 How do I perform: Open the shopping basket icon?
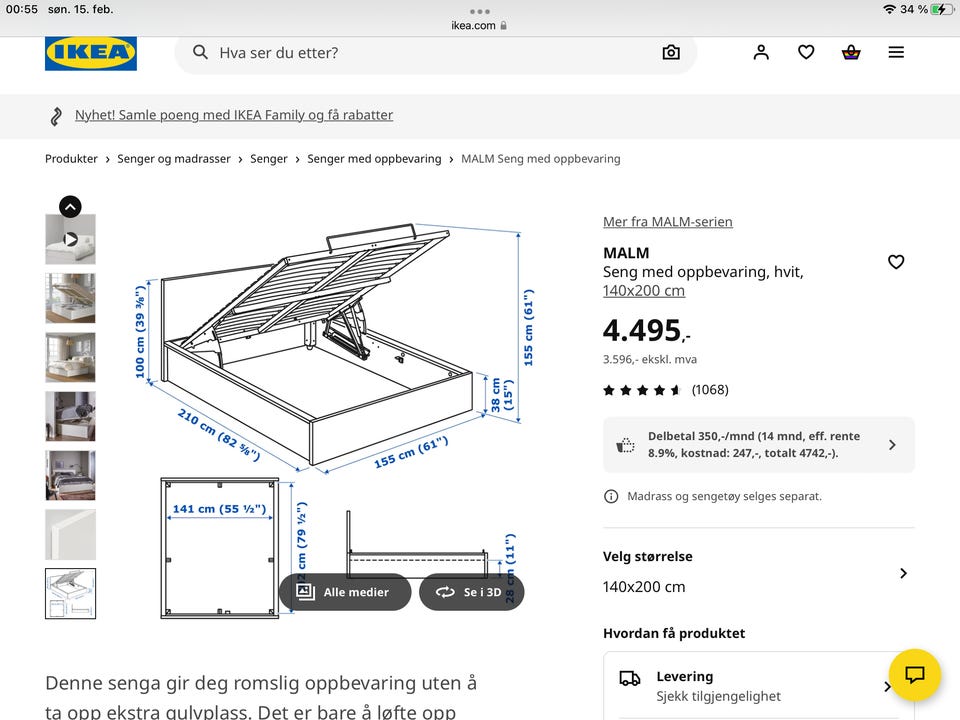tap(851, 53)
